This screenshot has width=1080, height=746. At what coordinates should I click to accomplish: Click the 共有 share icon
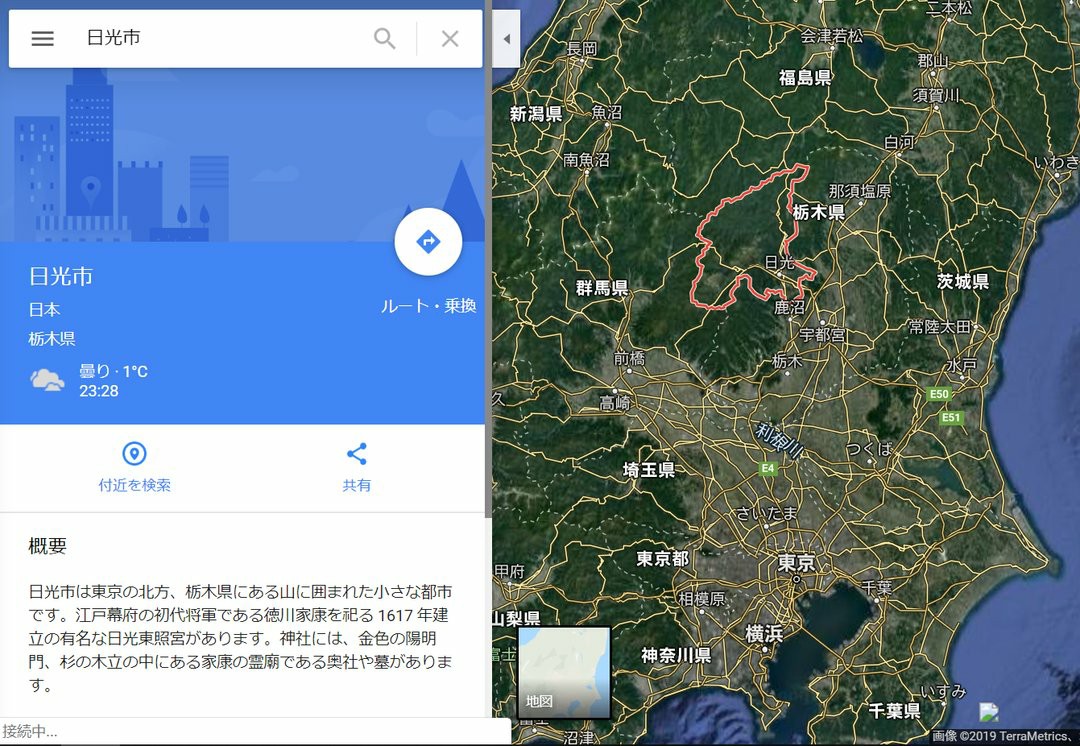(356, 454)
